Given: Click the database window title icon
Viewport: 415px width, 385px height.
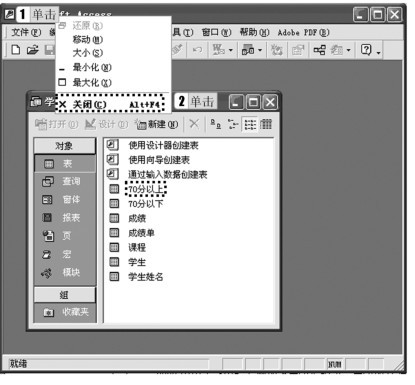Looking at the screenshot, I should pos(35,102).
